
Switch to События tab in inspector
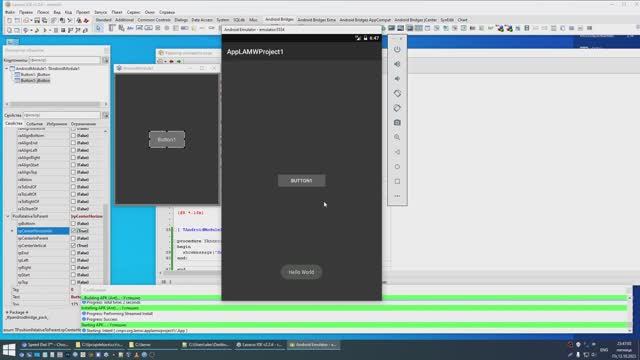tap(34, 124)
